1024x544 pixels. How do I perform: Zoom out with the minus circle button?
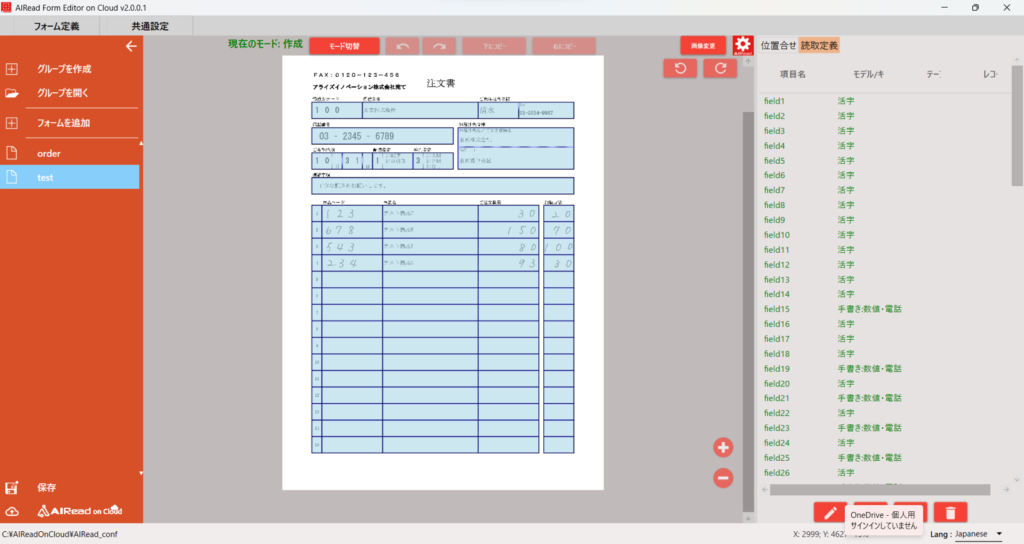click(724, 478)
